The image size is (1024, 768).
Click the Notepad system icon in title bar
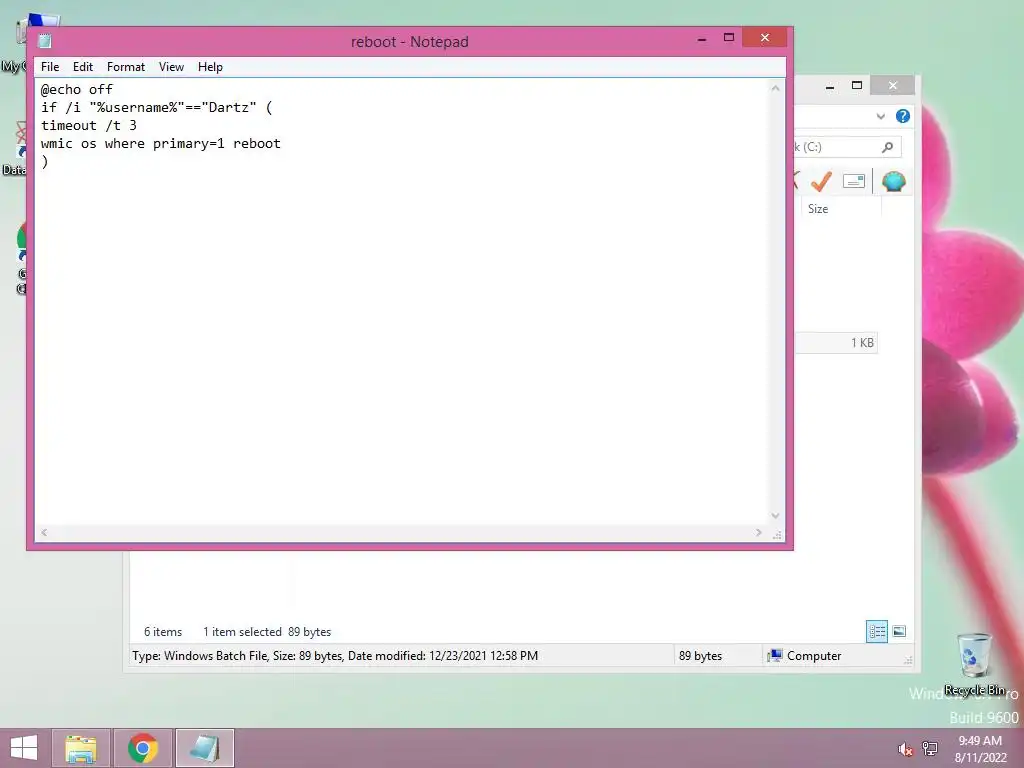tap(44, 41)
